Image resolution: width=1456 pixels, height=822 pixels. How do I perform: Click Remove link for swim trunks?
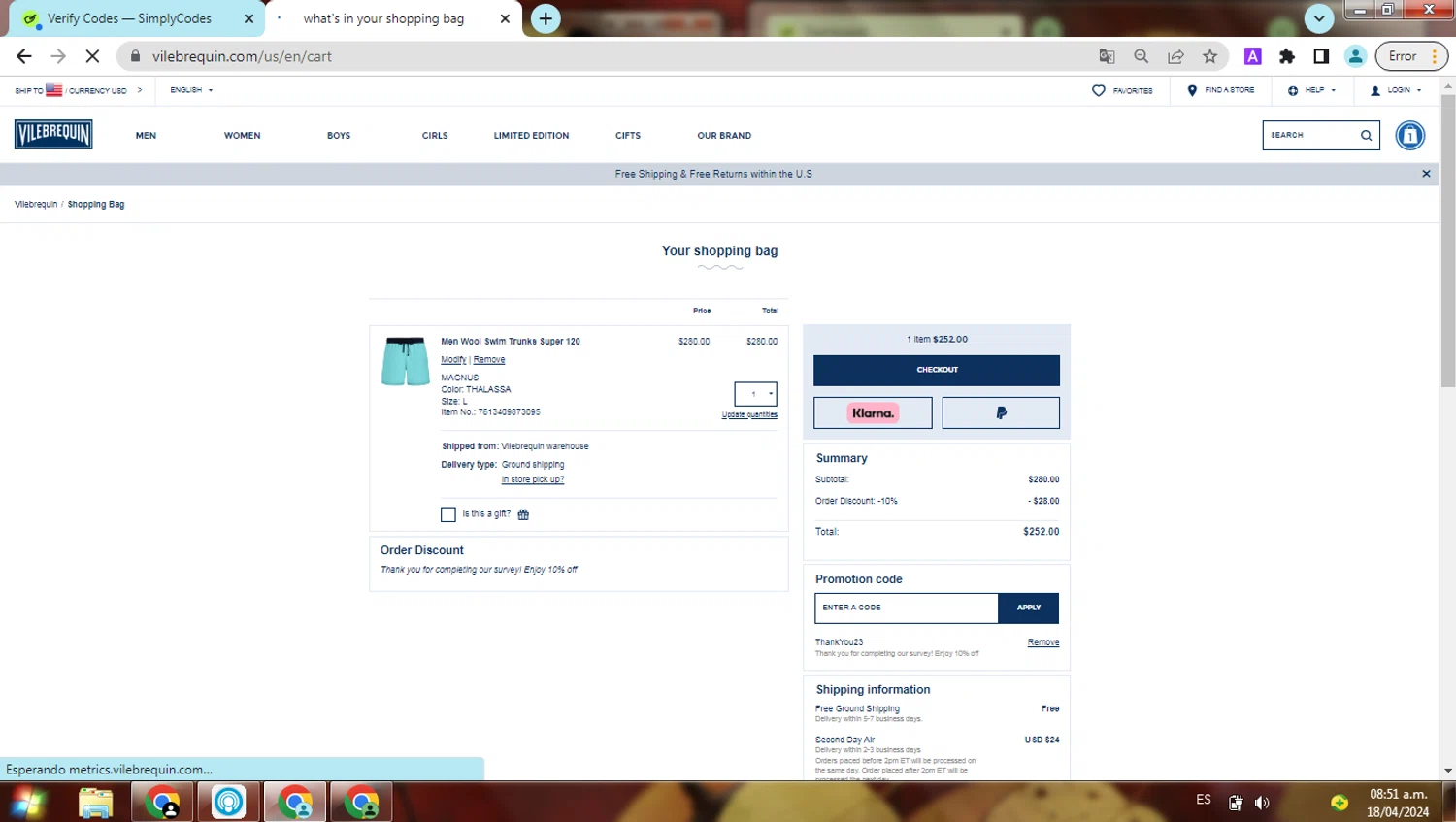(x=489, y=360)
